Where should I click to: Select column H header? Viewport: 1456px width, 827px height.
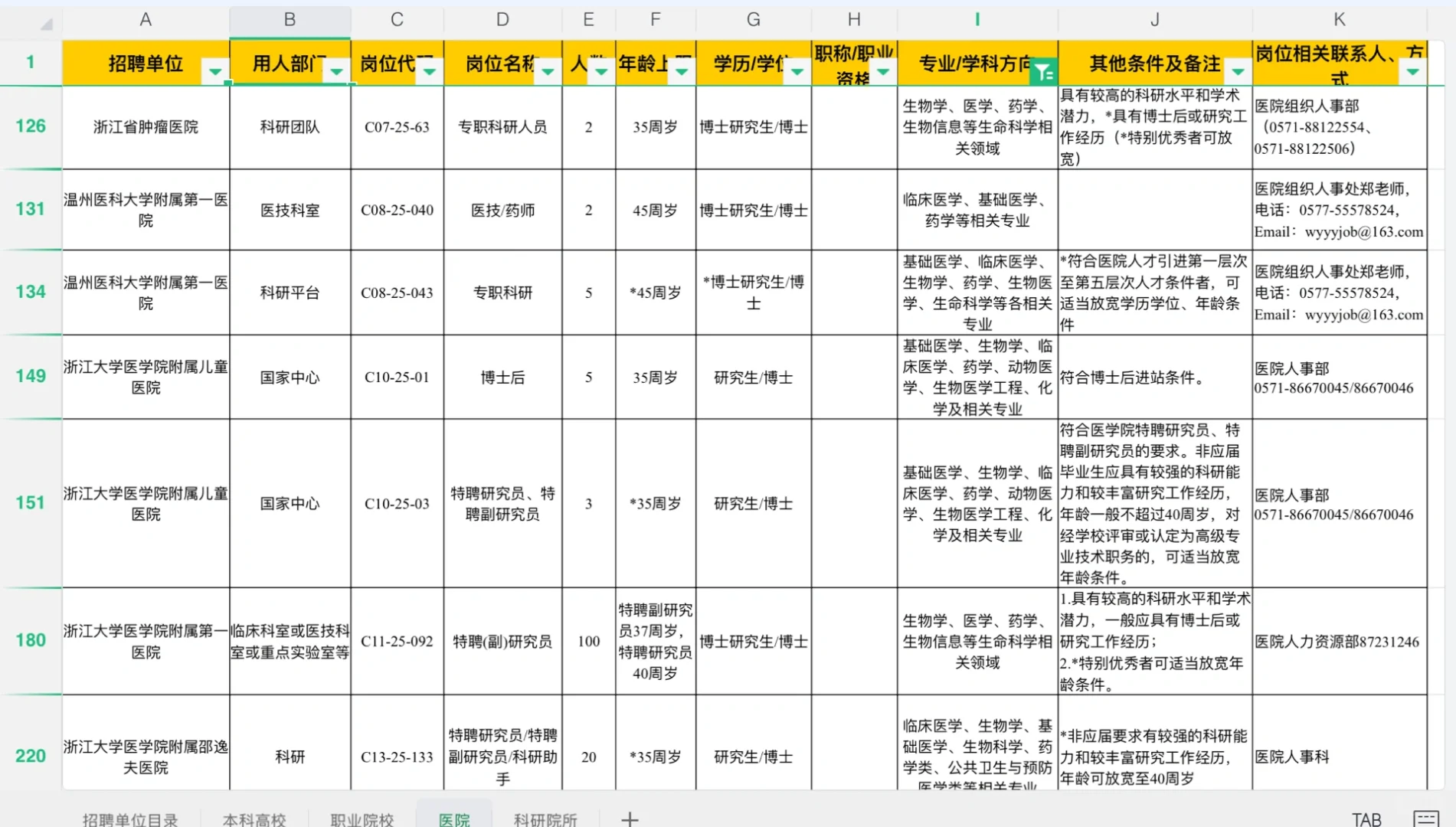854,21
